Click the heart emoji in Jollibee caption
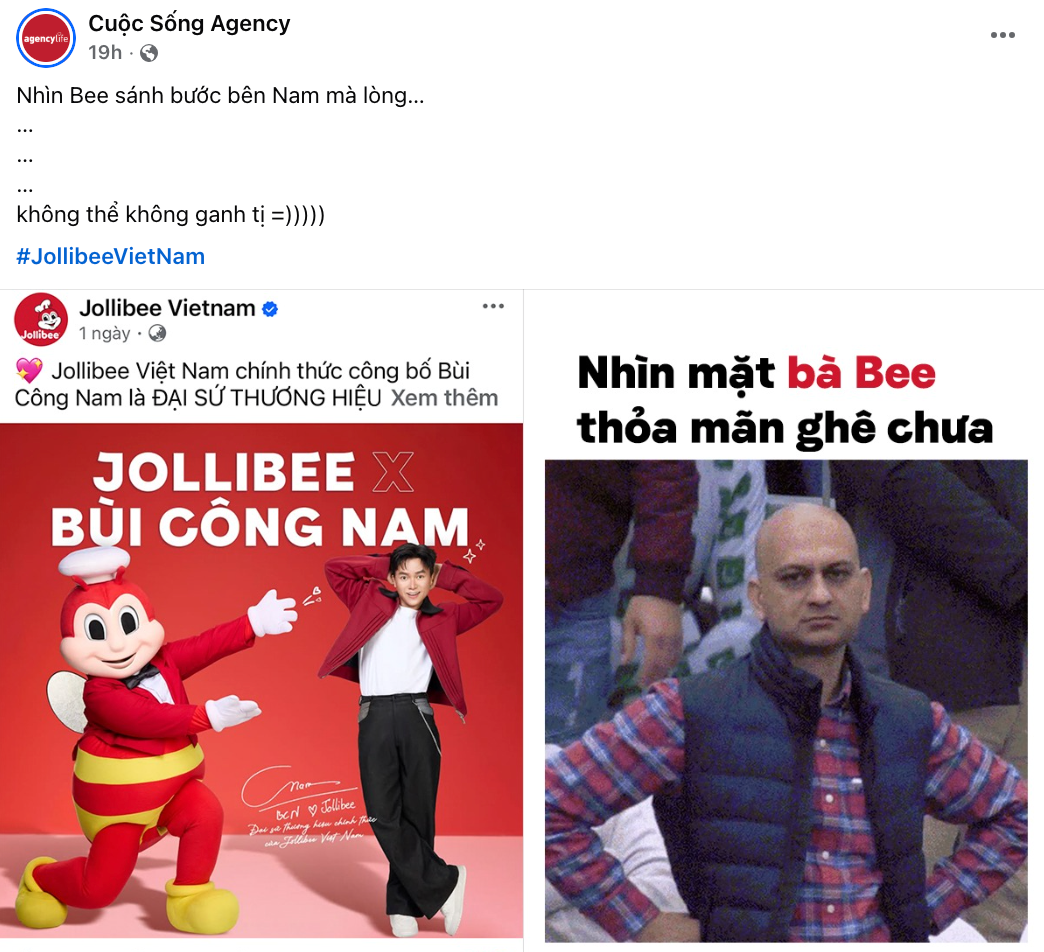 [29, 370]
